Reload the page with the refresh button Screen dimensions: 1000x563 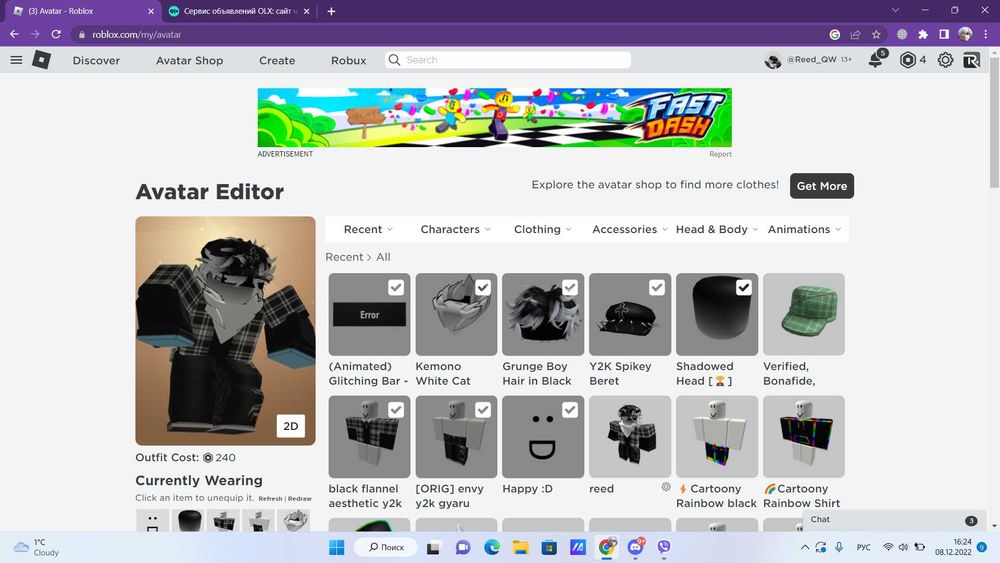[56, 34]
